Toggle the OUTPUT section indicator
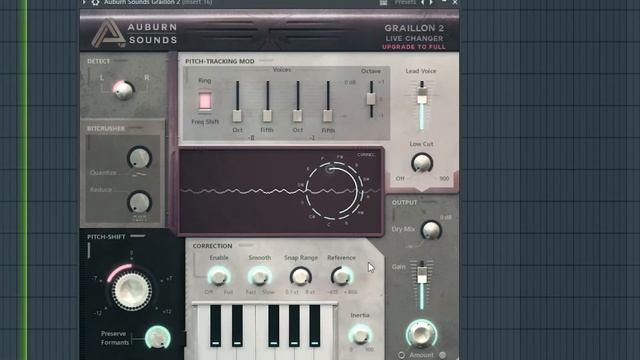This screenshot has height=360, width=640. tap(429, 202)
